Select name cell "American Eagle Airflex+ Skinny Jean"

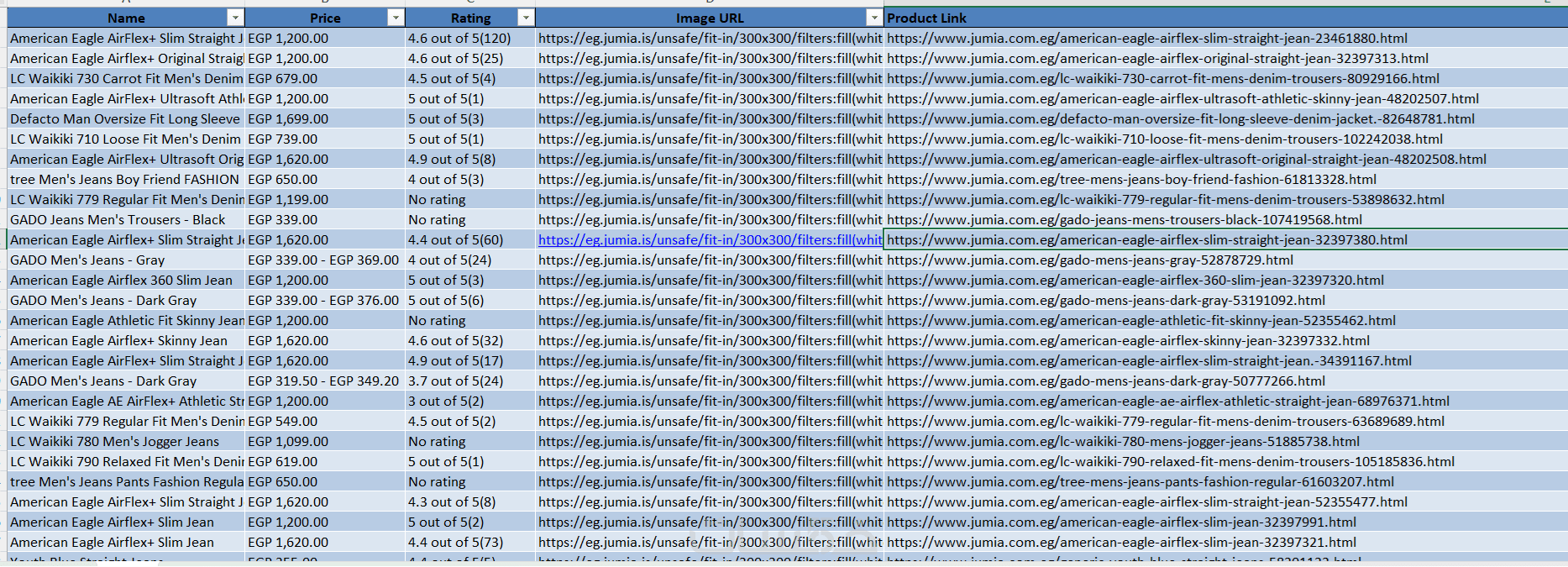tap(126, 340)
